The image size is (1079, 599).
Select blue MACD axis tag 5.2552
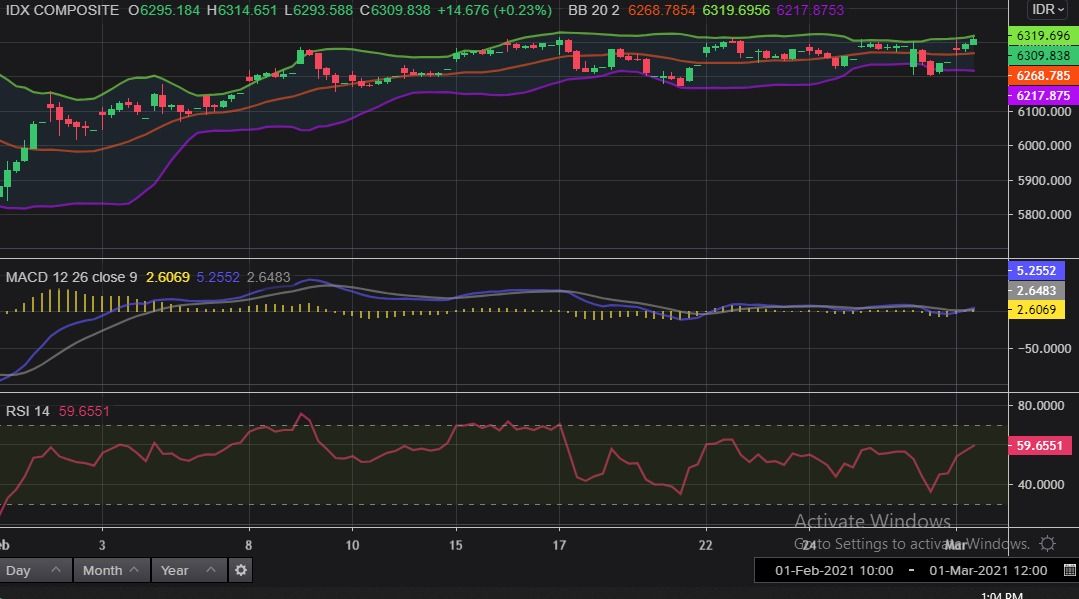tap(1036, 271)
